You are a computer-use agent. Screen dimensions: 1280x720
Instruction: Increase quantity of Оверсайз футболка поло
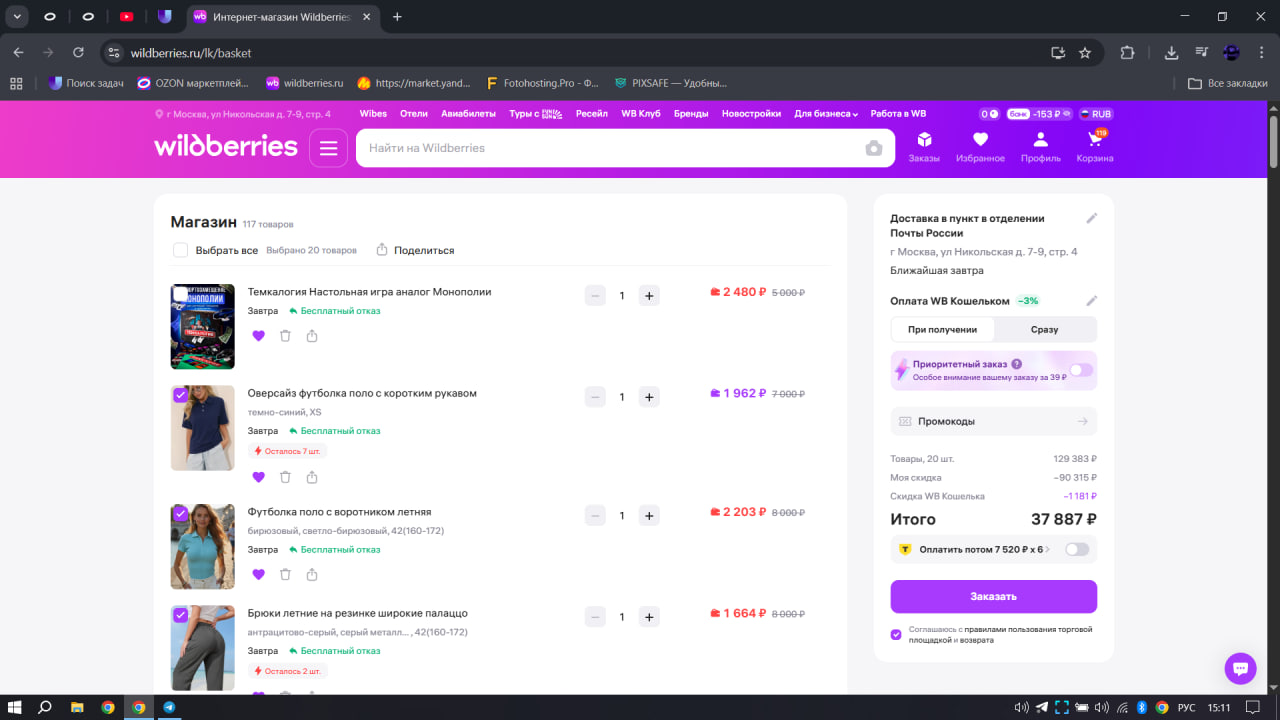649,397
